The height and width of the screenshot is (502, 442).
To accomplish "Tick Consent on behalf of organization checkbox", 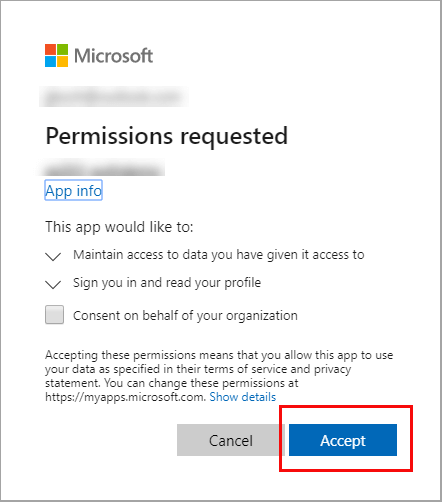I will (54, 314).
